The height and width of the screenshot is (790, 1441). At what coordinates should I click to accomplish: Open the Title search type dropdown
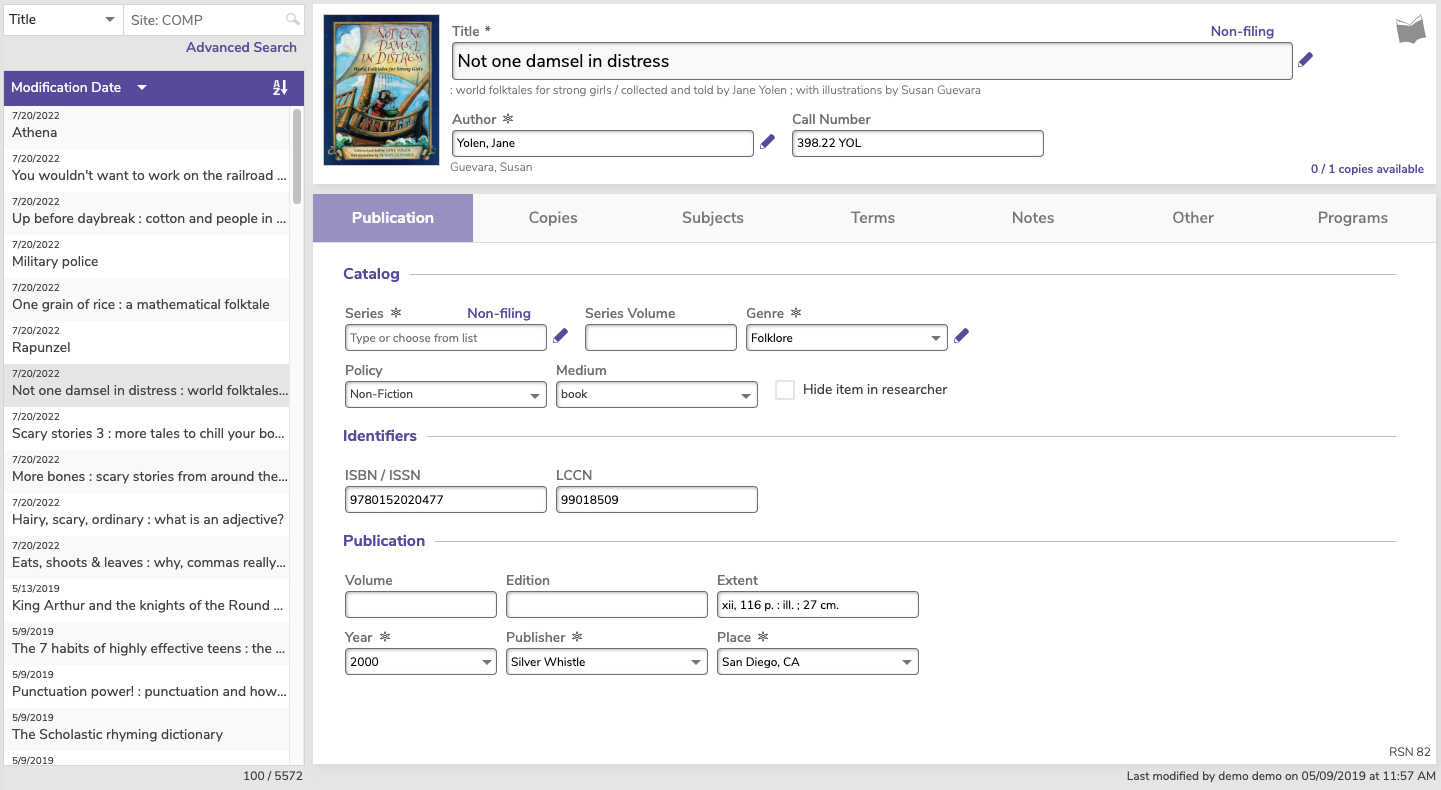[x=63, y=20]
